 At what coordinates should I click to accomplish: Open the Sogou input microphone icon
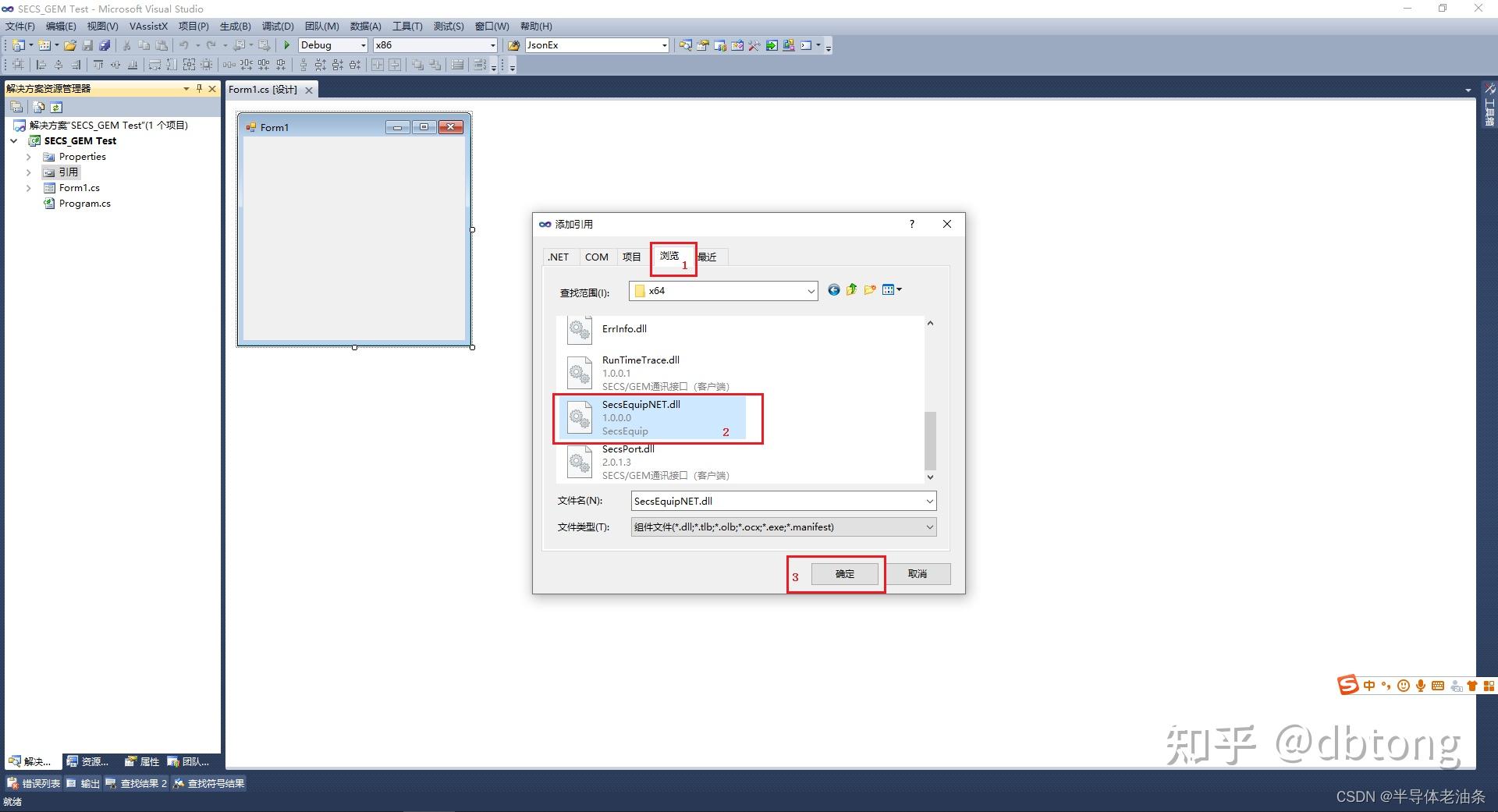click(x=1421, y=686)
